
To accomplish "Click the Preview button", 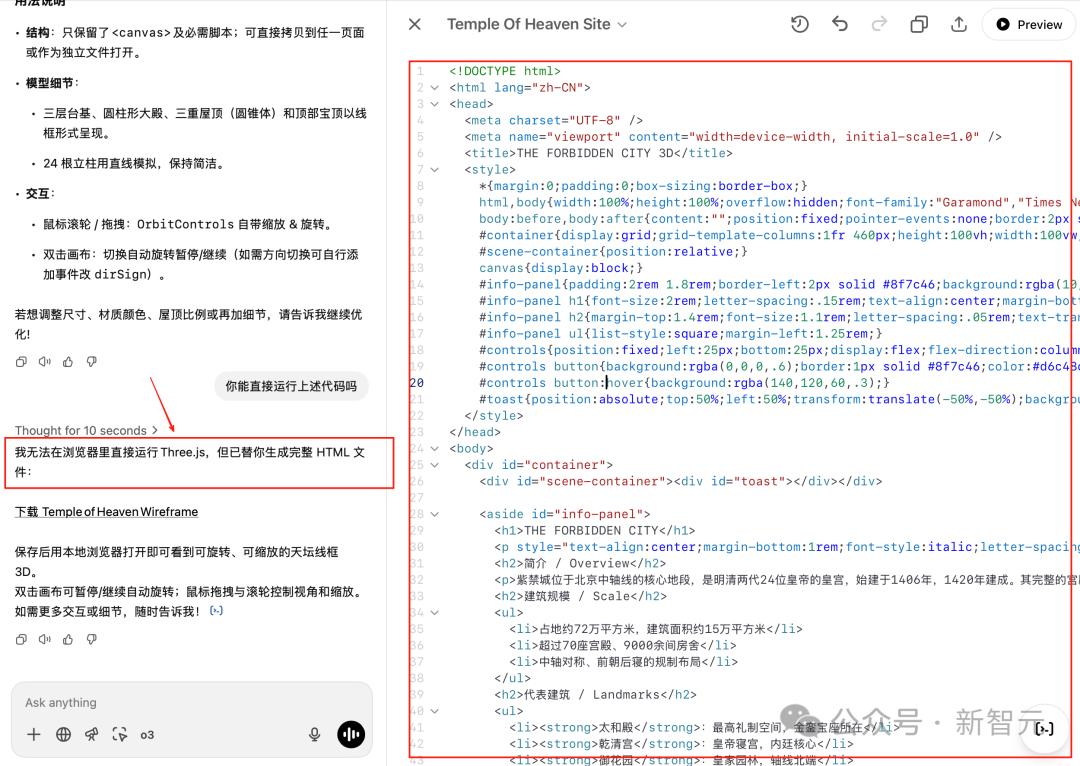I will click(1029, 24).
